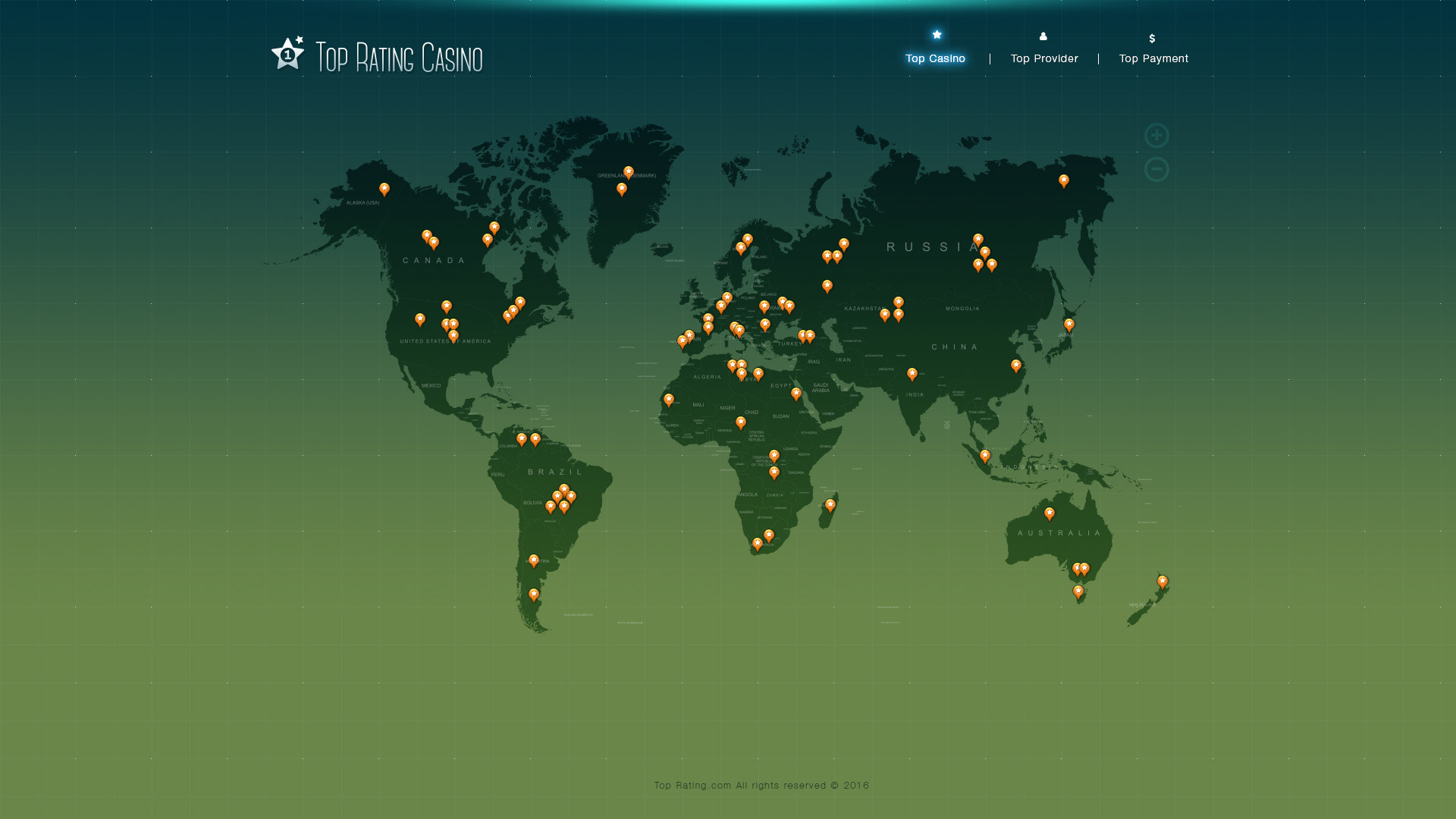Select the pin in northwest Australia
This screenshot has height=819, width=1456.
coord(1050,513)
